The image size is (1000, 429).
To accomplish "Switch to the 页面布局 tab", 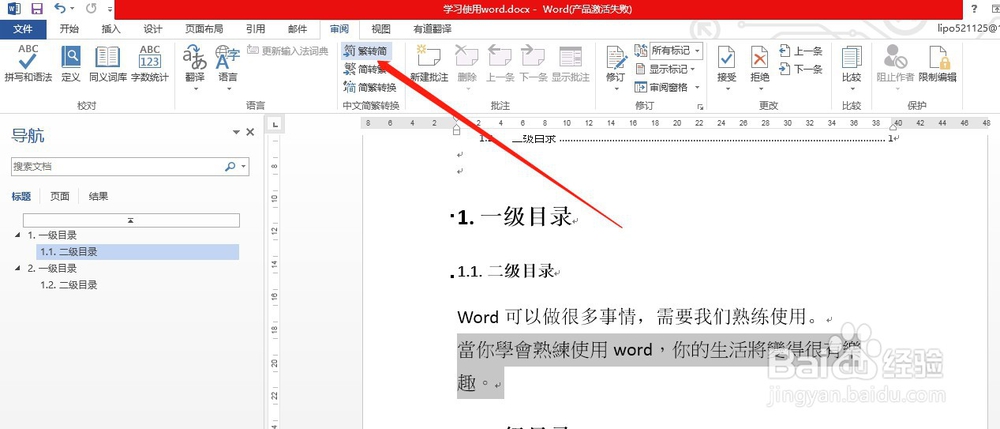I will (204, 29).
